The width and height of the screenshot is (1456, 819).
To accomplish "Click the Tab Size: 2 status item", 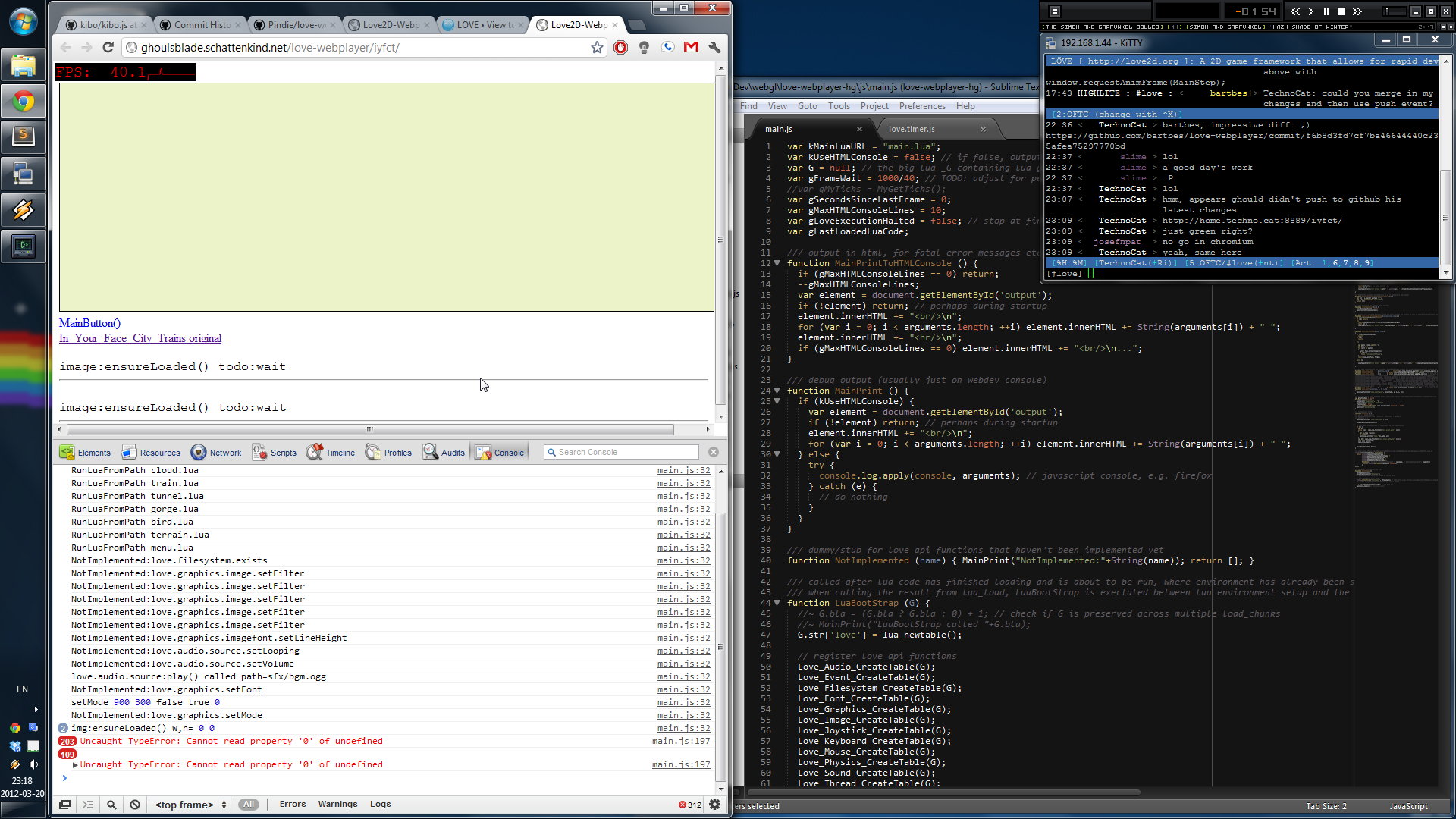I will 1326,806.
